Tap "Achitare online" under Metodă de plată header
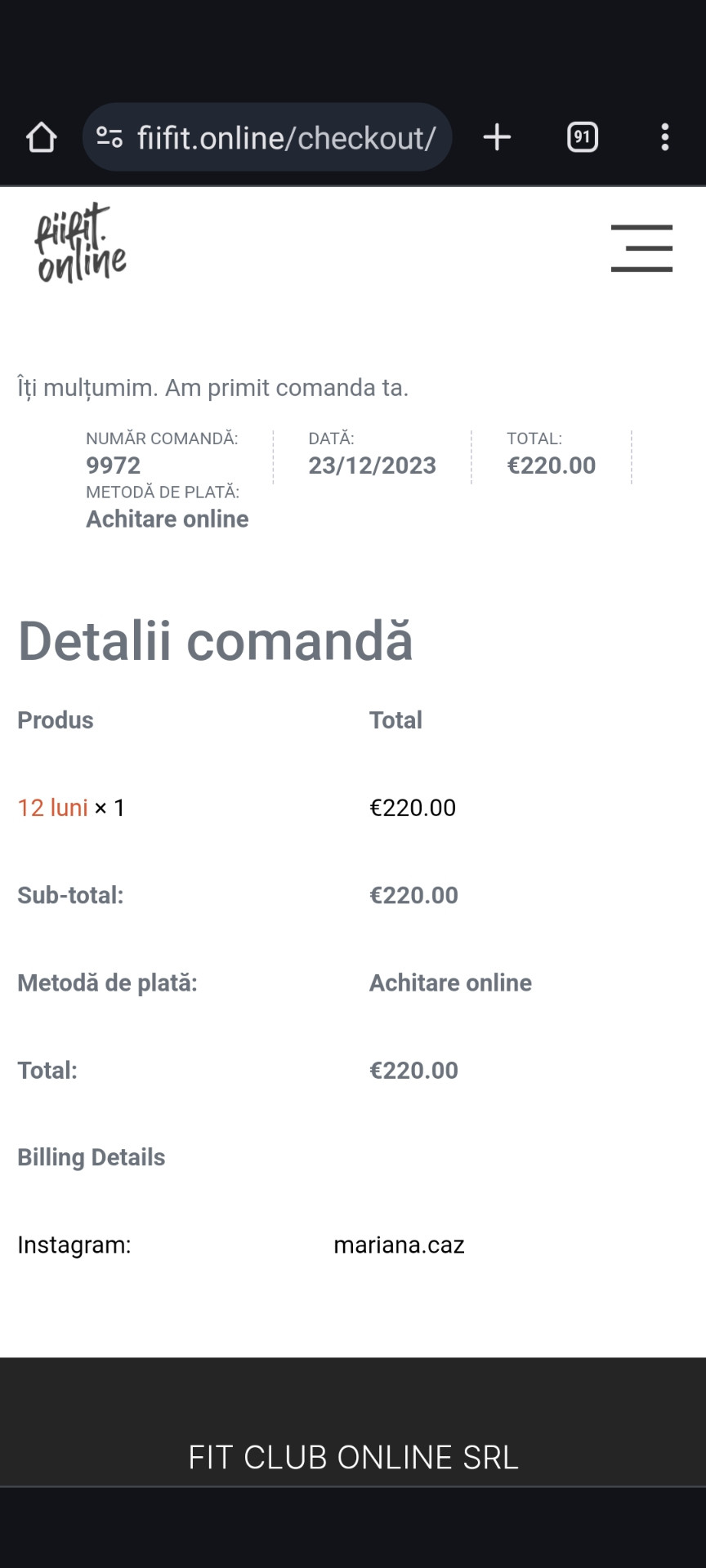 (168, 519)
